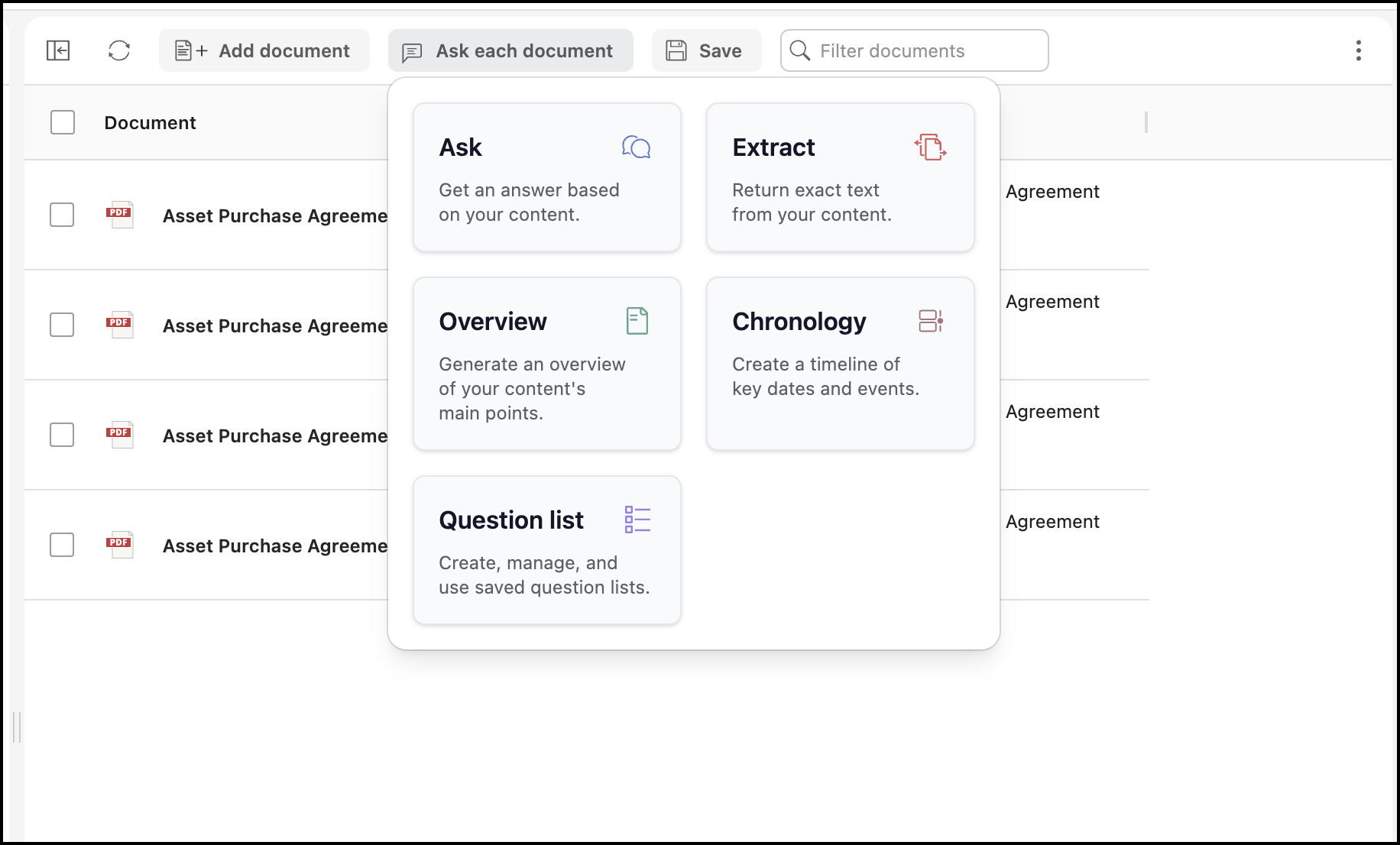The height and width of the screenshot is (845, 1400).
Task: Click the Ask each document speech icon
Action: click(412, 52)
